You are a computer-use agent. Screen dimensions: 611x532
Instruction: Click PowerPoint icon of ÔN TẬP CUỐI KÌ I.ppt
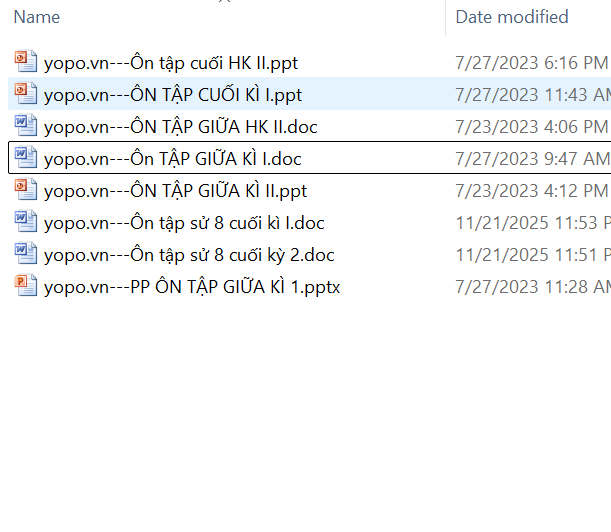pos(26,95)
